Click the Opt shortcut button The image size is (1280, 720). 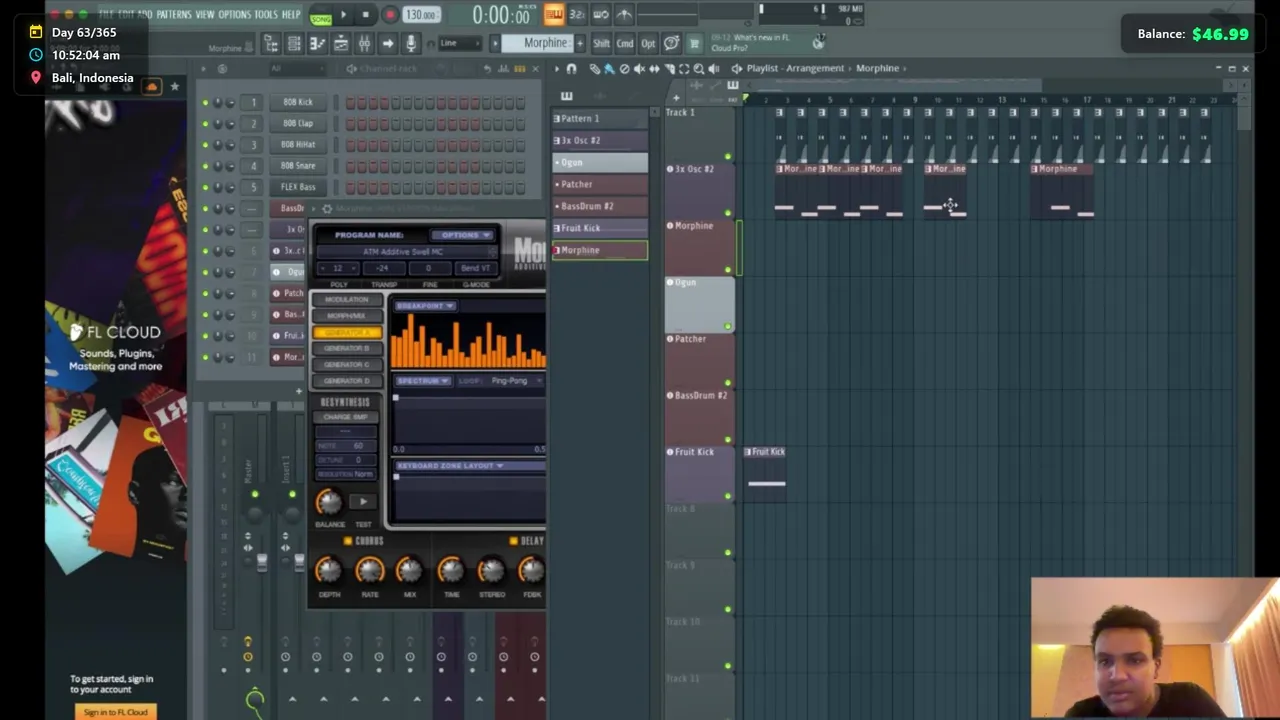[x=648, y=44]
